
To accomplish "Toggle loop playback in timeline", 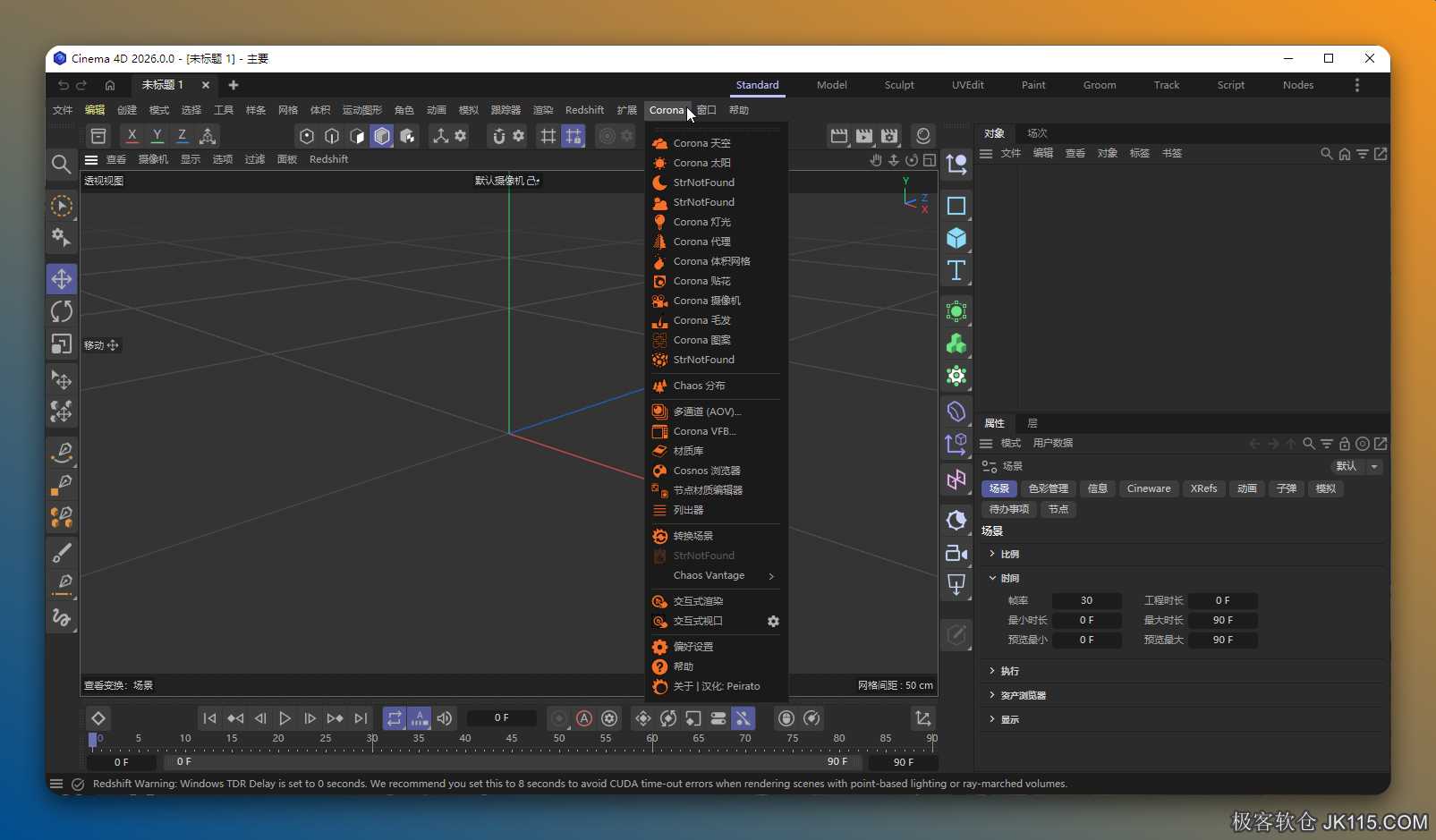I will click(395, 718).
